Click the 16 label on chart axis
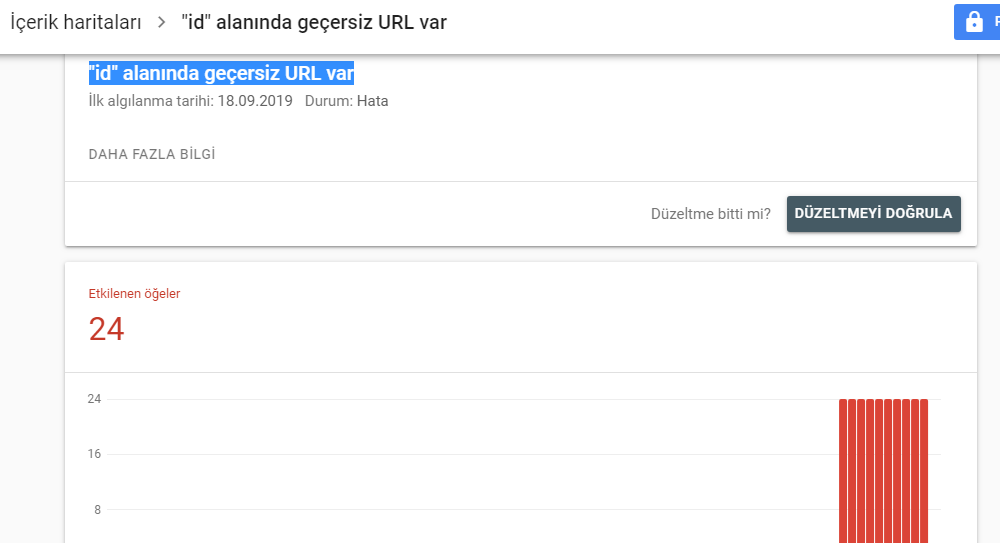 (x=94, y=454)
